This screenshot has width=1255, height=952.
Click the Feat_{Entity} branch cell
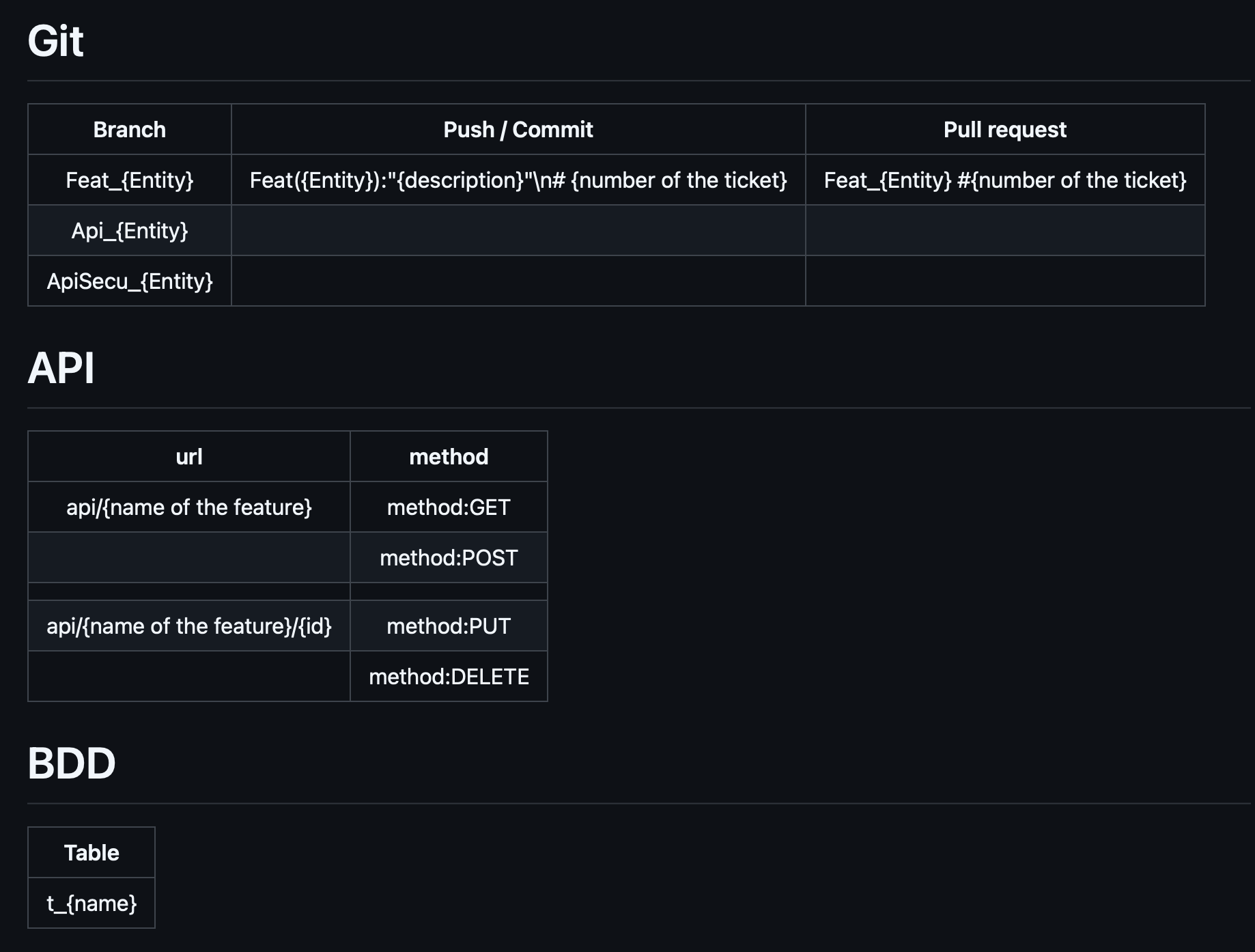click(x=130, y=180)
